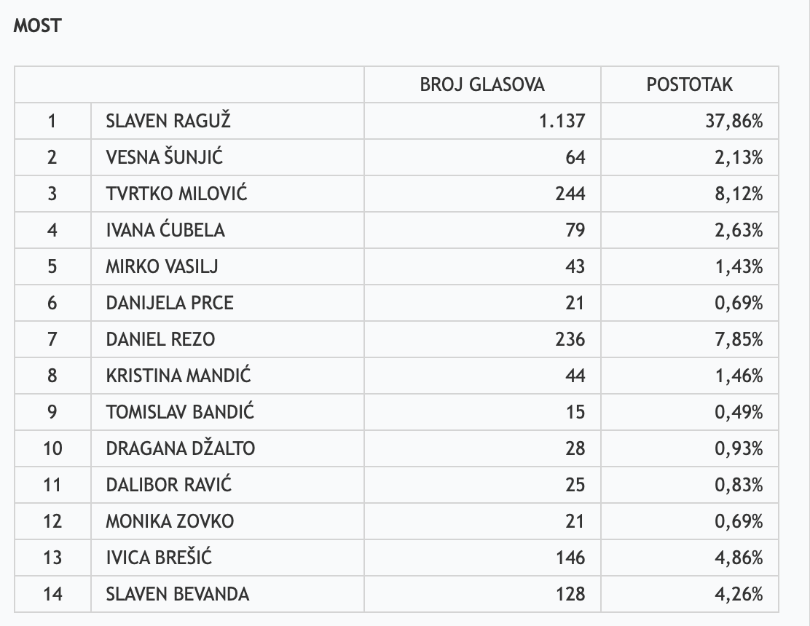The image size is (810, 626).
Task: Click the MOST list heading
Action: [37, 27]
